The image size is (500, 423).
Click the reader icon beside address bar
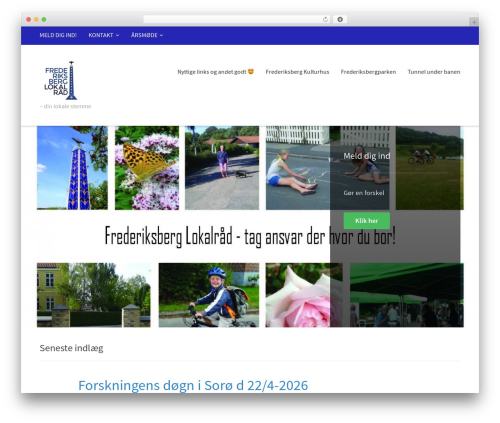(340, 20)
